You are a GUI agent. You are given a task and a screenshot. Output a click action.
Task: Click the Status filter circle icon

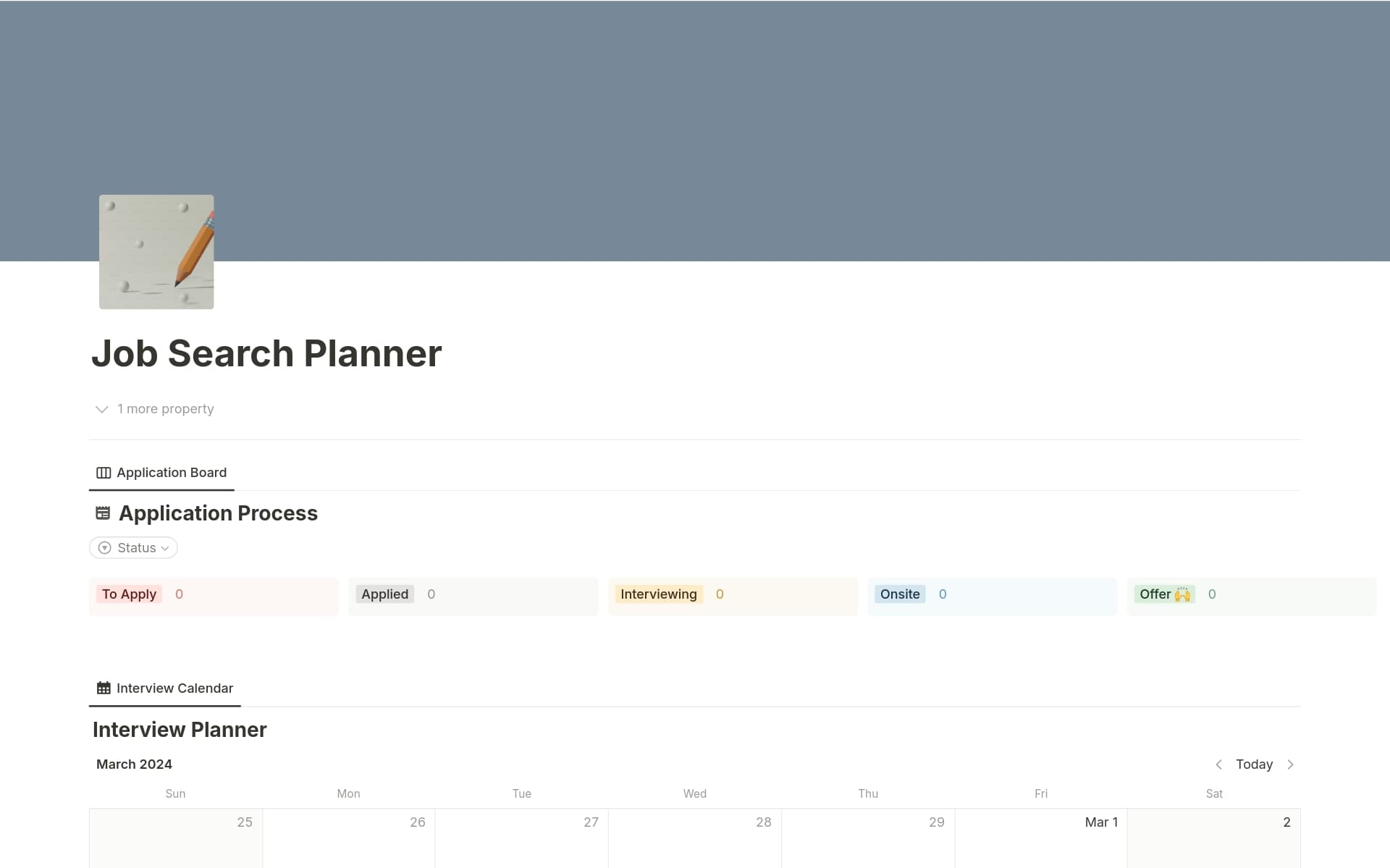tap(105, 548)
